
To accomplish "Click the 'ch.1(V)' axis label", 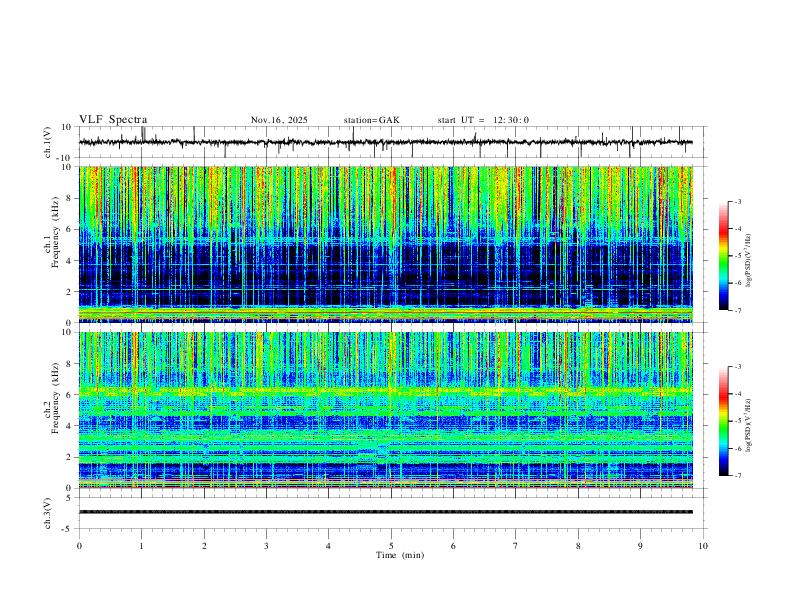I will point(48,142).
